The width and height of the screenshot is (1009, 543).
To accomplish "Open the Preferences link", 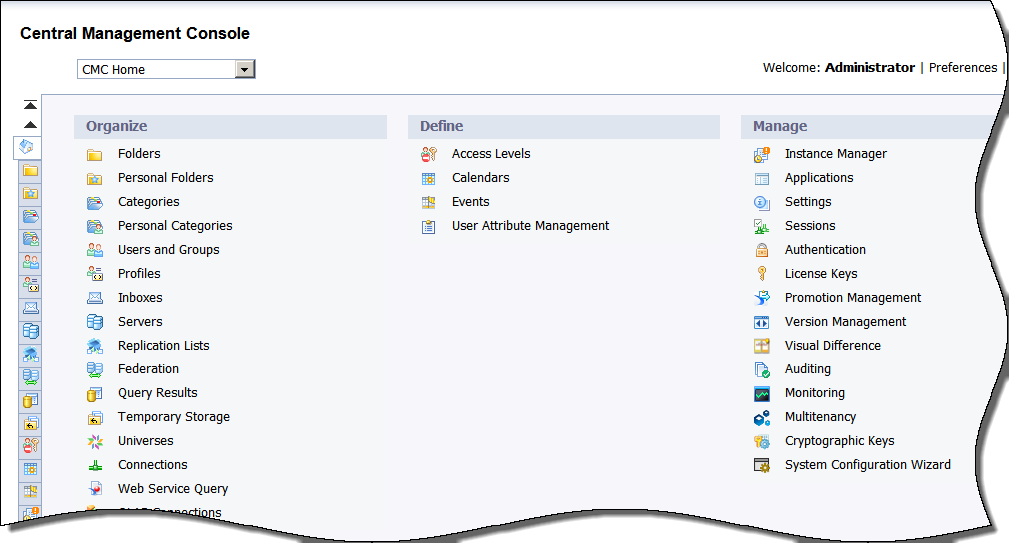I will tap(962, 68).
